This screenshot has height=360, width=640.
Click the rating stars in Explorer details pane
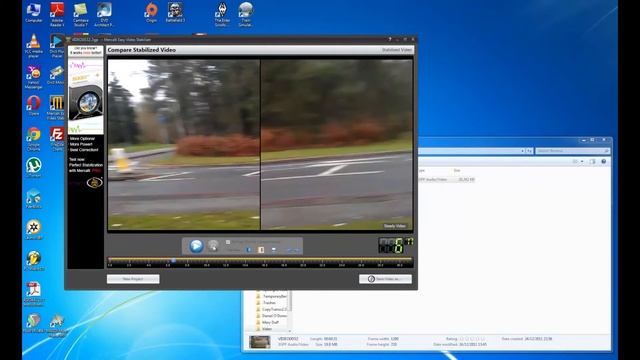pyautogui.click(x=472, y=339)
